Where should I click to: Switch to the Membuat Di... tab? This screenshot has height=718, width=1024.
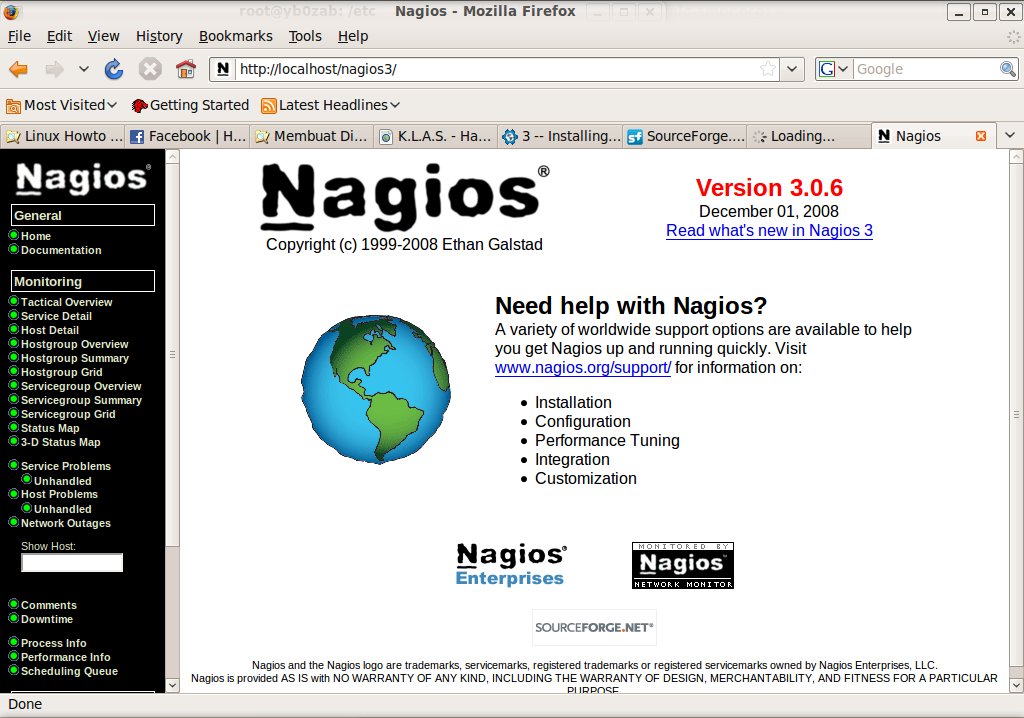(312, 136)
